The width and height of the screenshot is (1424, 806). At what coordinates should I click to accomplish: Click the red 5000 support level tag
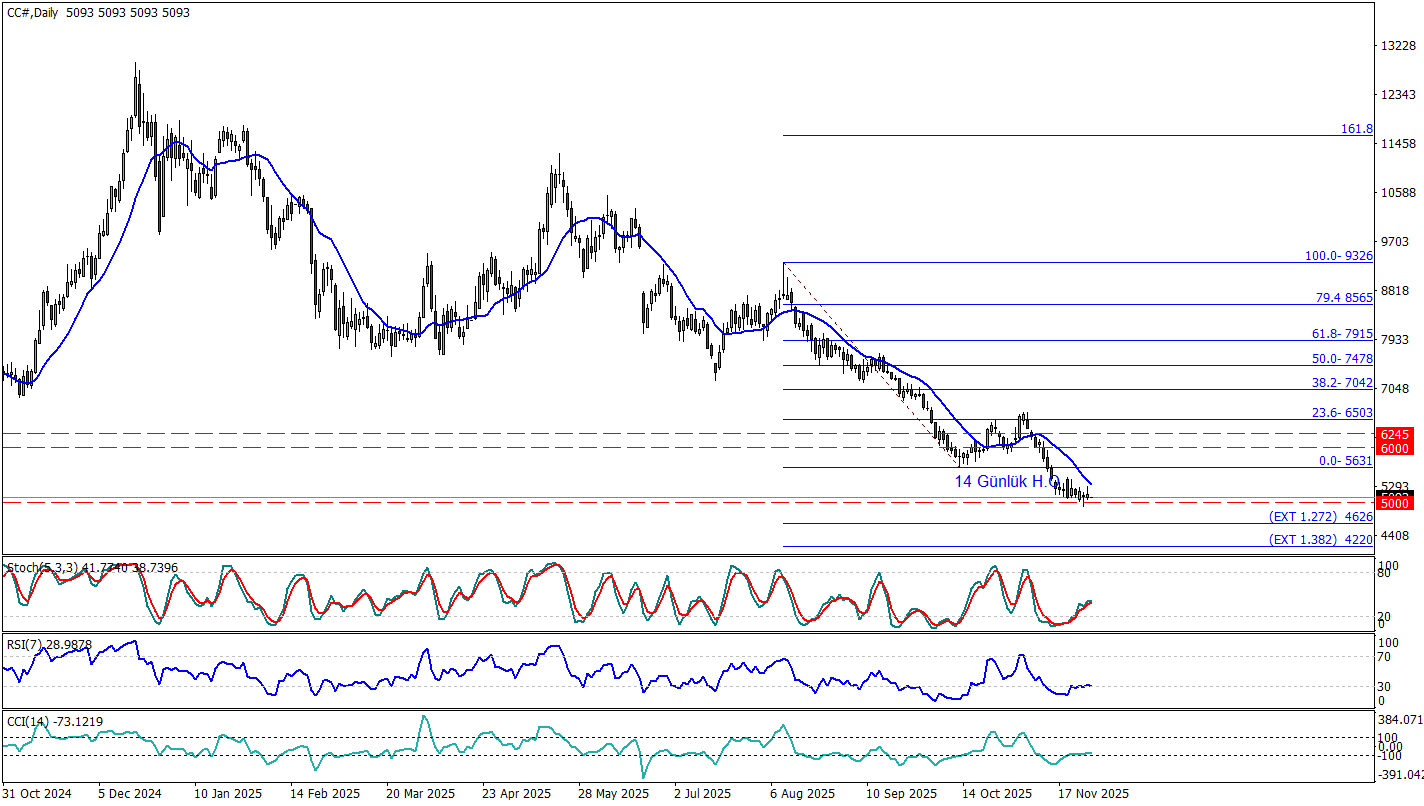pyautogui.click(x=1395, y=504)
